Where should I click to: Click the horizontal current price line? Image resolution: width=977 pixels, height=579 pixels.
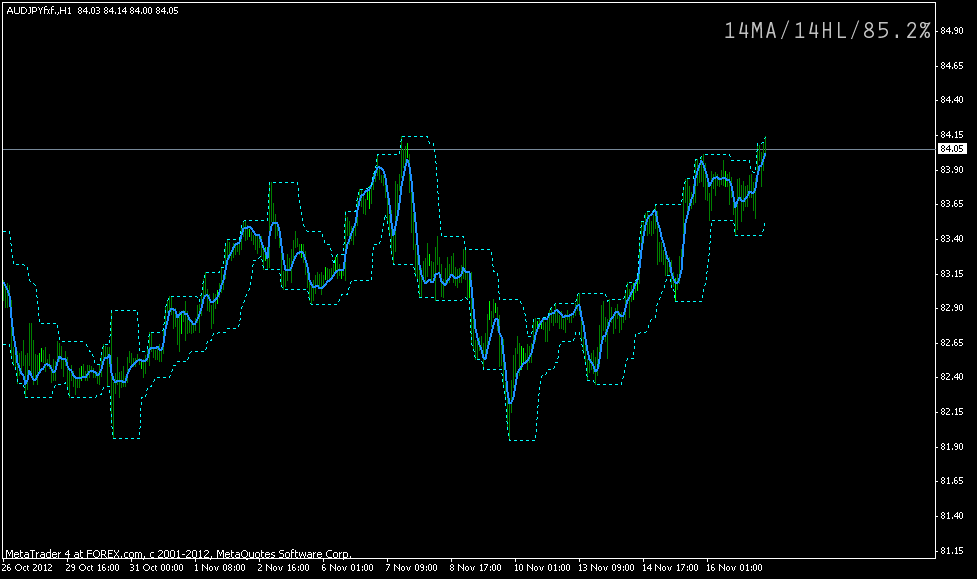(469, 150)
